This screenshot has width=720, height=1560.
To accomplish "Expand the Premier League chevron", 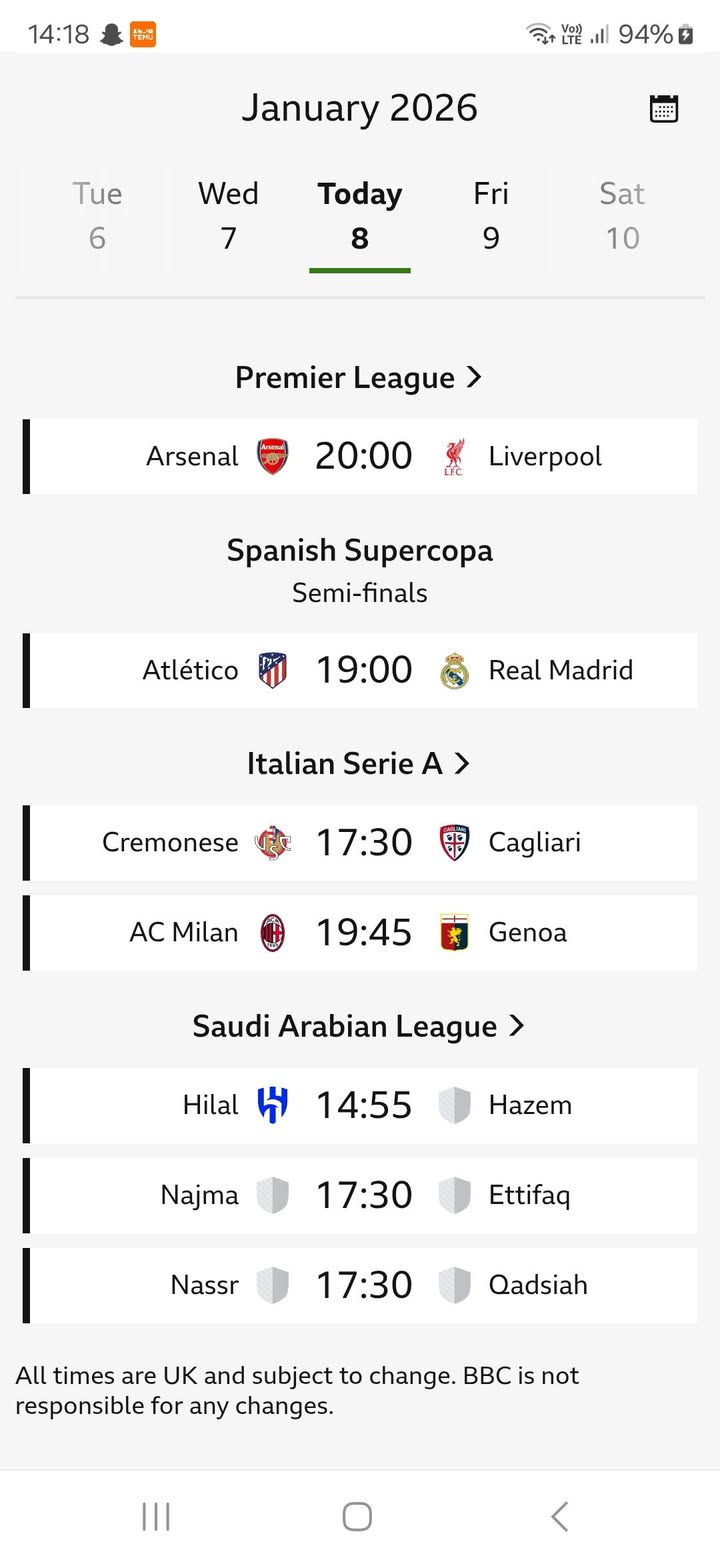I will click(474, 377).
